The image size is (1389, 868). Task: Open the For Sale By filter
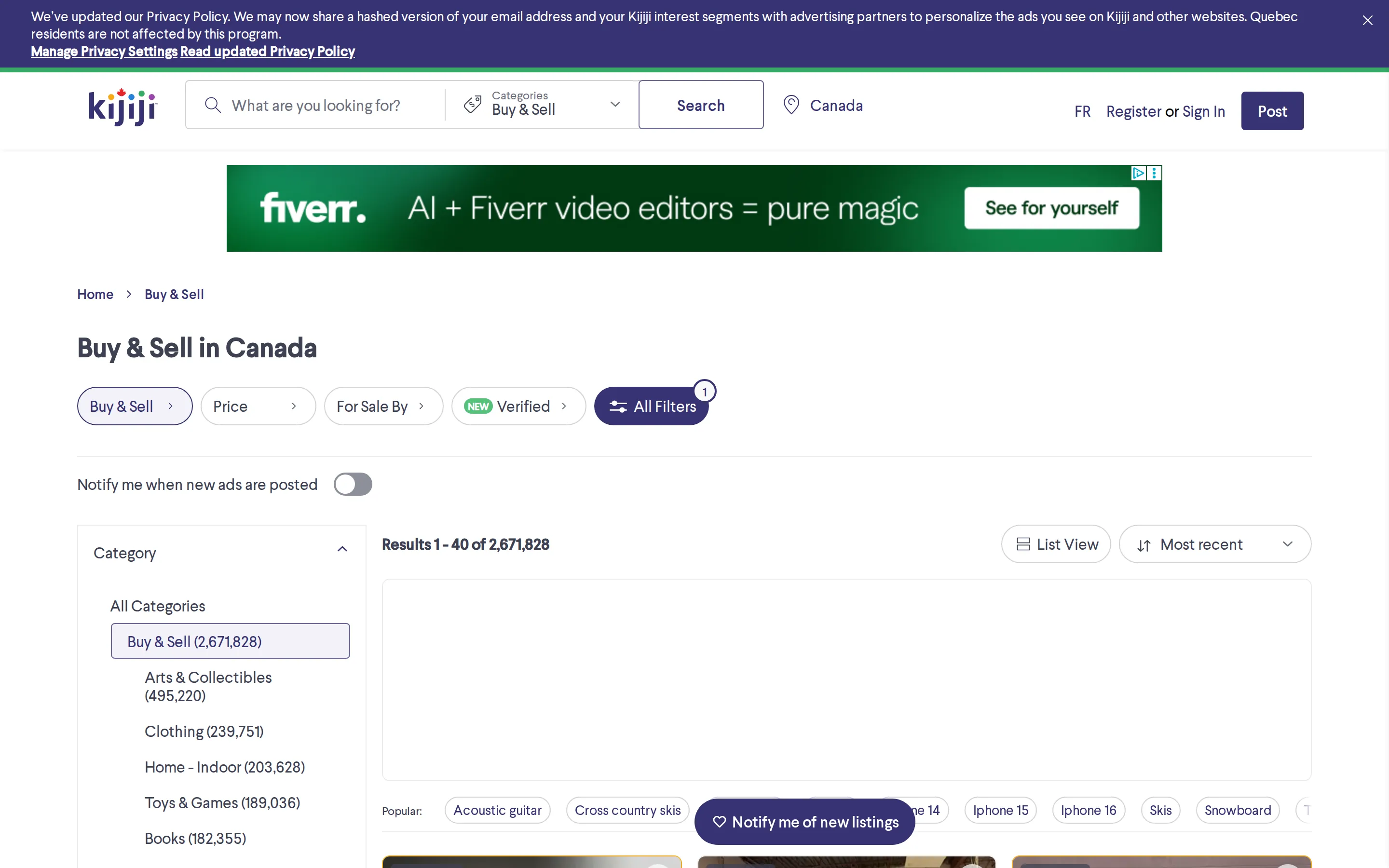click(x=383, y=407)
